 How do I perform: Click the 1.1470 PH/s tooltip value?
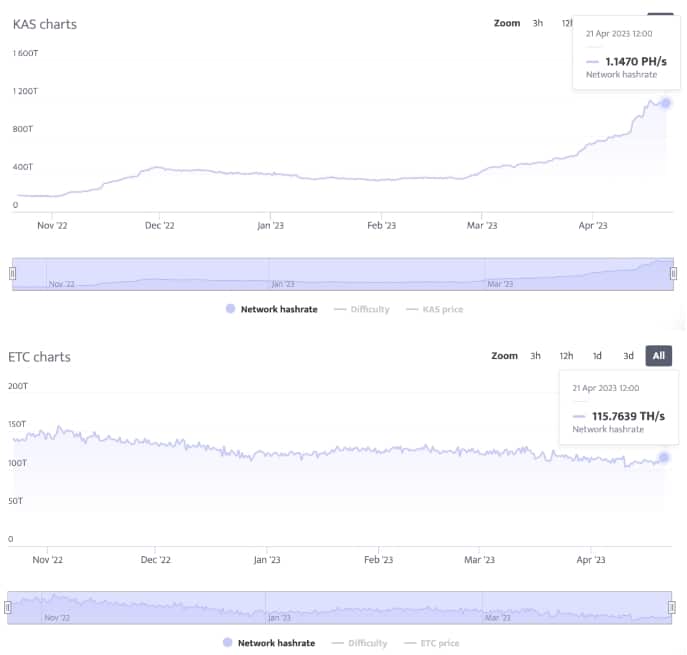(636, 61)
